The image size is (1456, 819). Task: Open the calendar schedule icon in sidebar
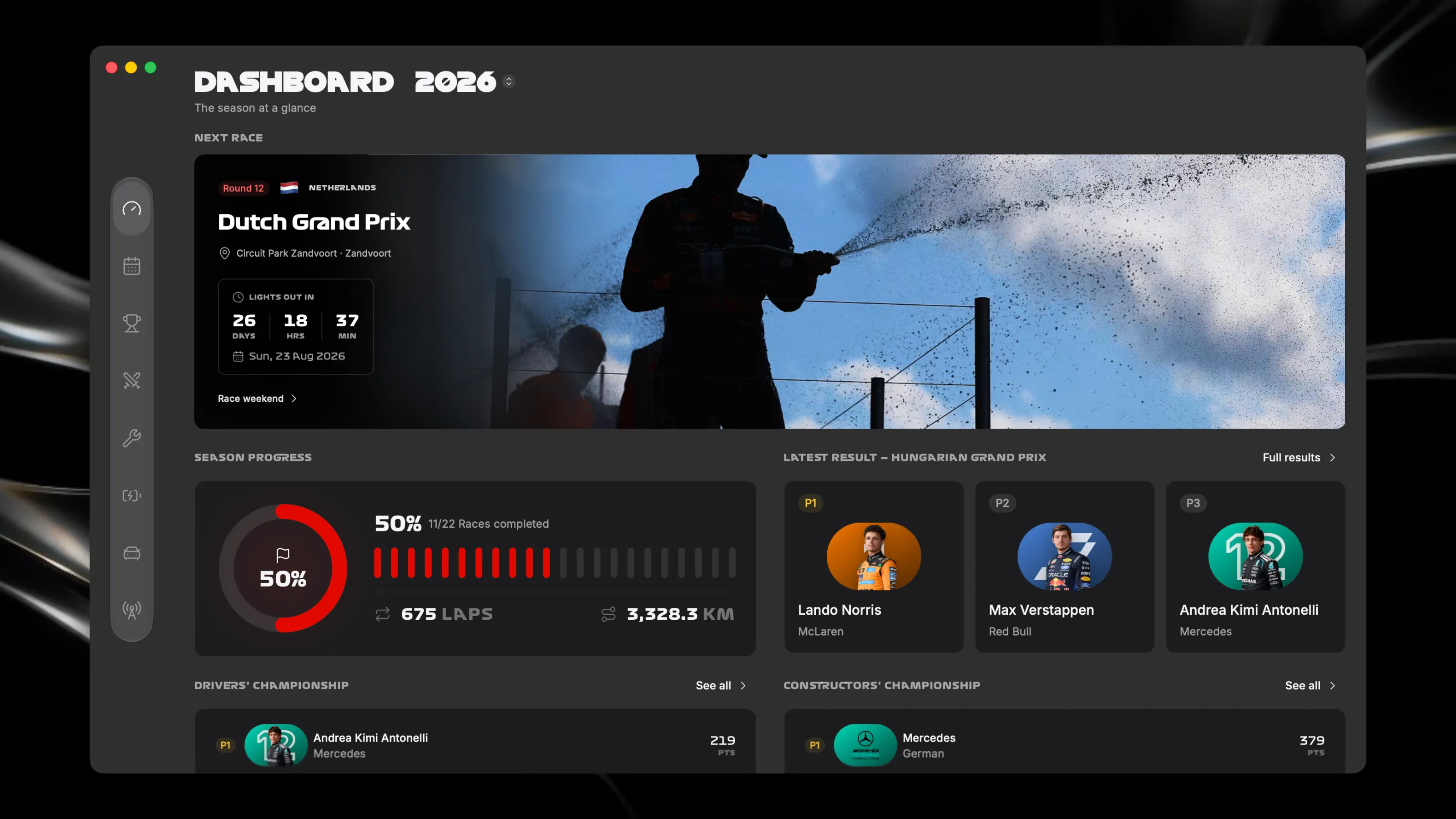pos(131,266)
